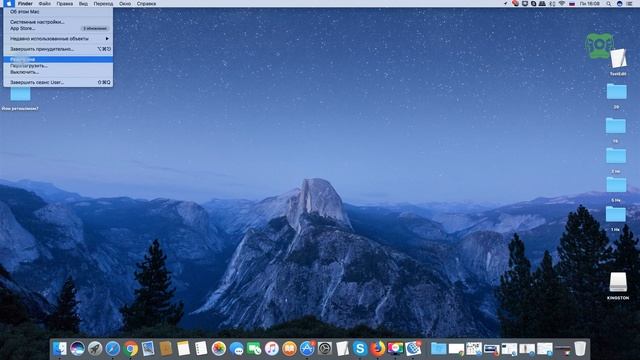Screen dimensions: 640x360
Task: Open Spotlight search magnifier
Action: [609, 4]
